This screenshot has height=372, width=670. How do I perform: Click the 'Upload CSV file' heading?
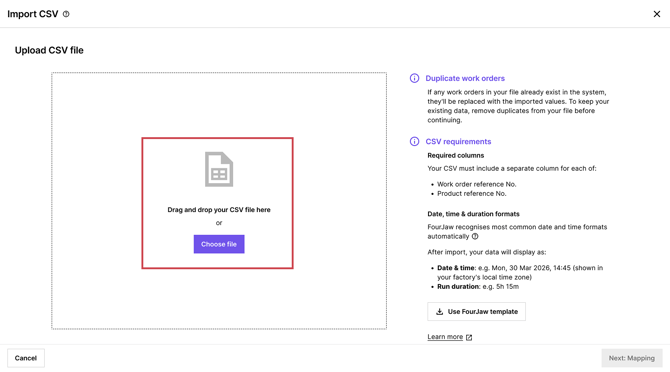coord(49,50)
